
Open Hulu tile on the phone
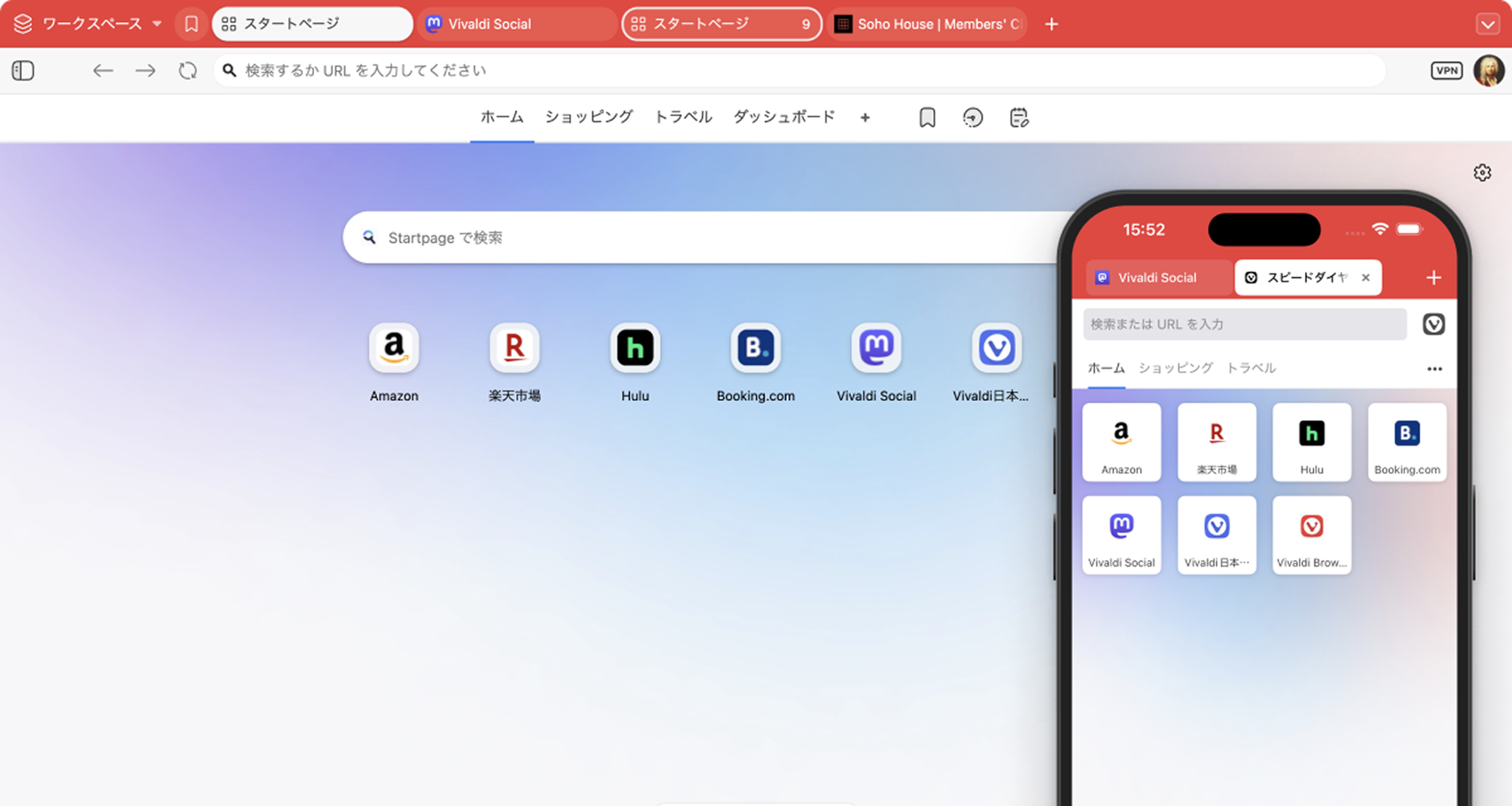pyautogui.click(x=1312, y=442)
